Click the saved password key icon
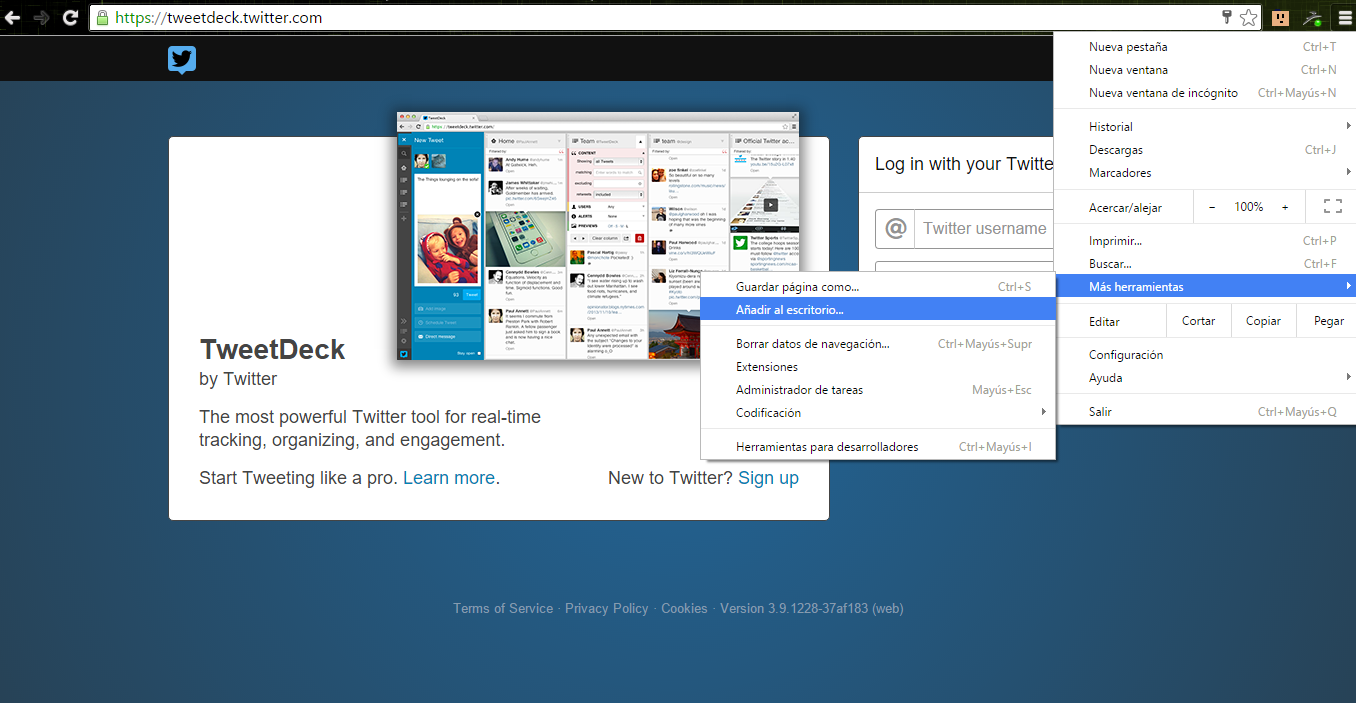Viewport: 1356px width, 703px height. 1227,17
